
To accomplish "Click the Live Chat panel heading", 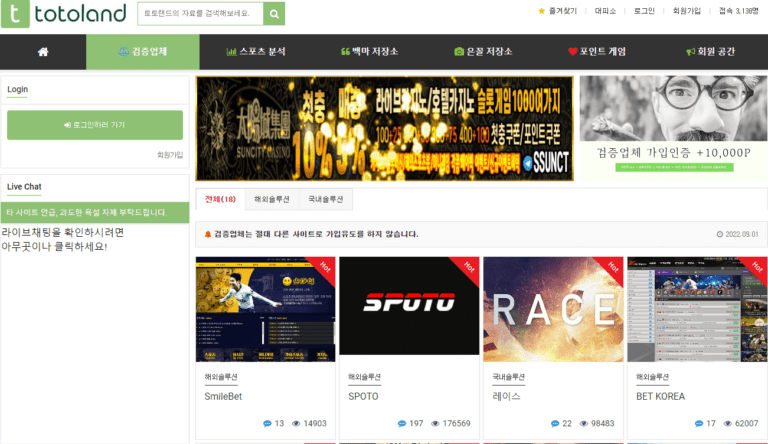I will click(x=24, y=187).
